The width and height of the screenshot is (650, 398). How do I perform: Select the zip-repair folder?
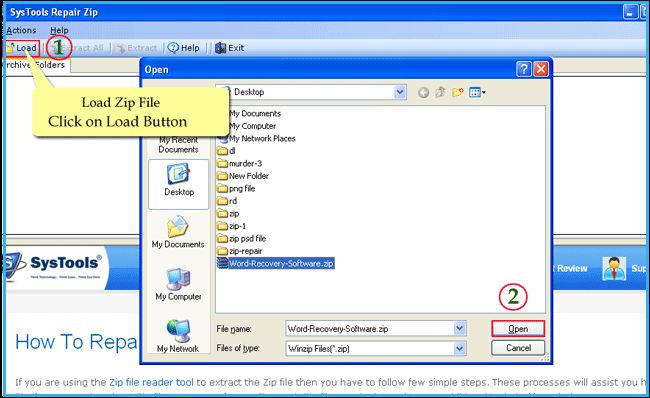pyautogui.click(x=240, y=251)
